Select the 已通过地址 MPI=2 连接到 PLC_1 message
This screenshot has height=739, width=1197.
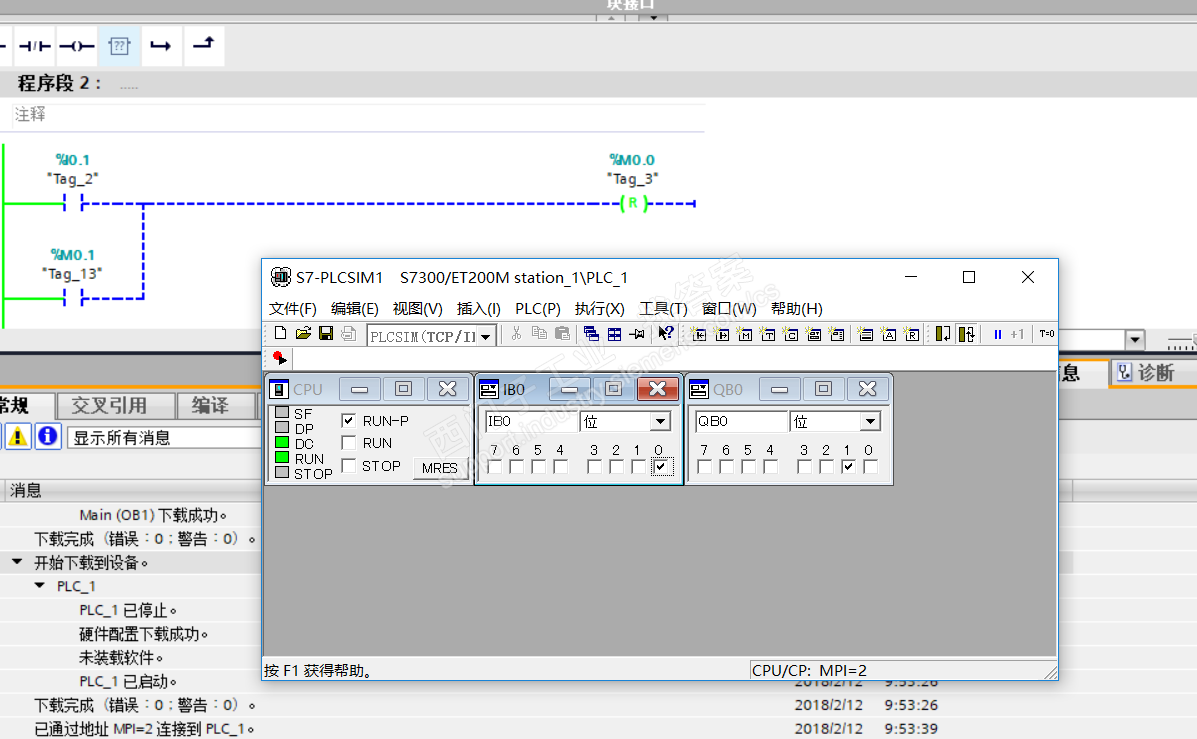click(144, 728)
